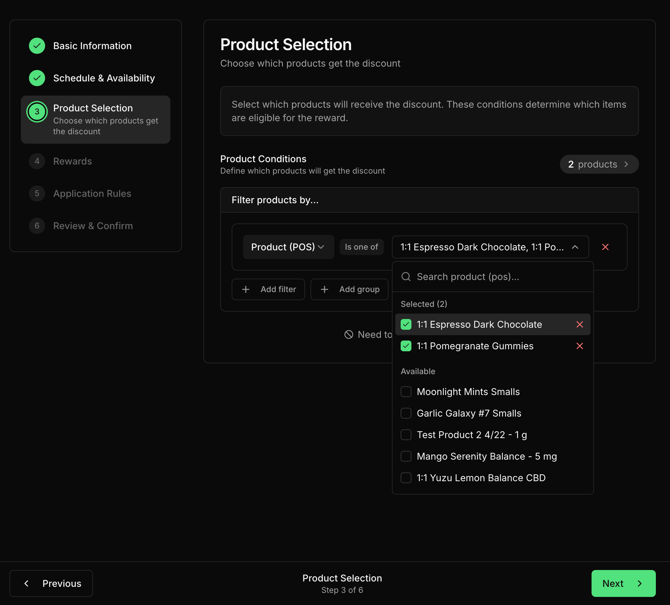The image size is (670, 605).
Task: Click the Previous button
Action: 51,583
